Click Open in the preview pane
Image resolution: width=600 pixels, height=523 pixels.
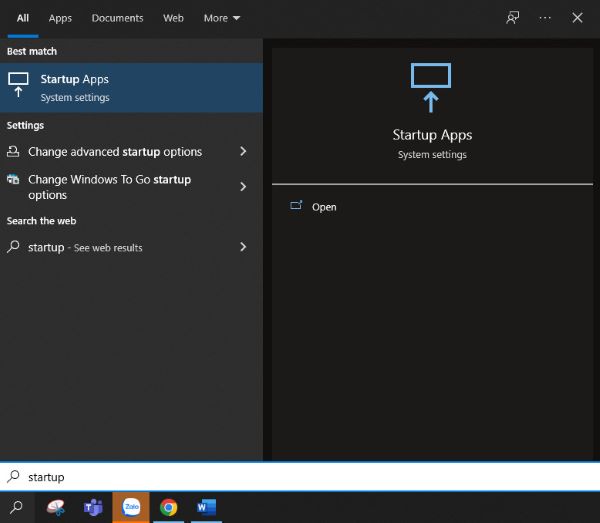pyautogui.click(x=324, y=207)
